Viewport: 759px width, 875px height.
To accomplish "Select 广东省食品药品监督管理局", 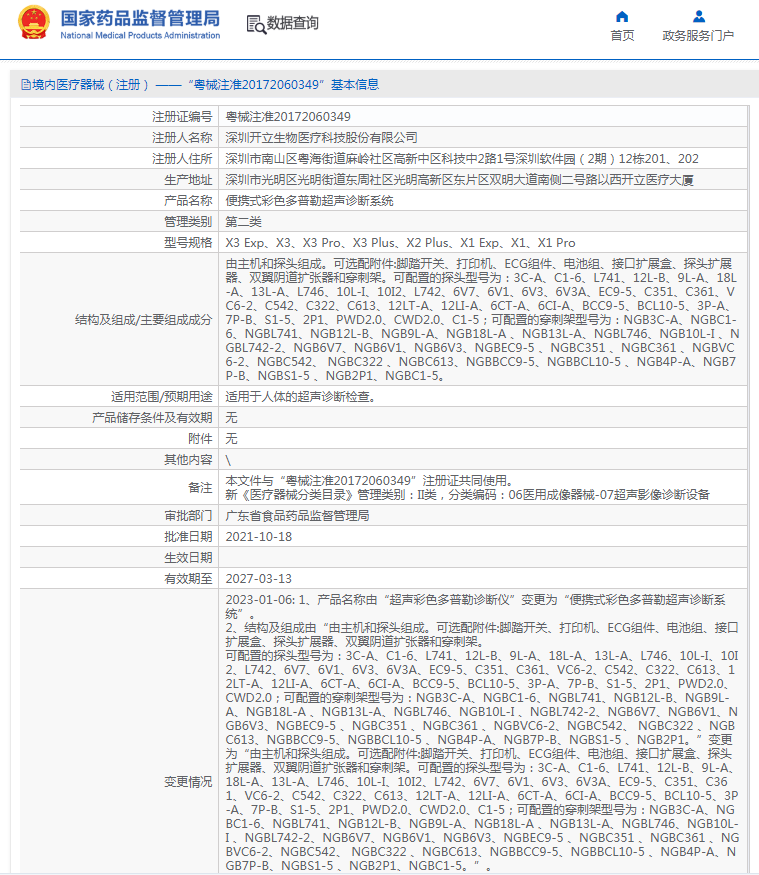I will tap(297, 516).
